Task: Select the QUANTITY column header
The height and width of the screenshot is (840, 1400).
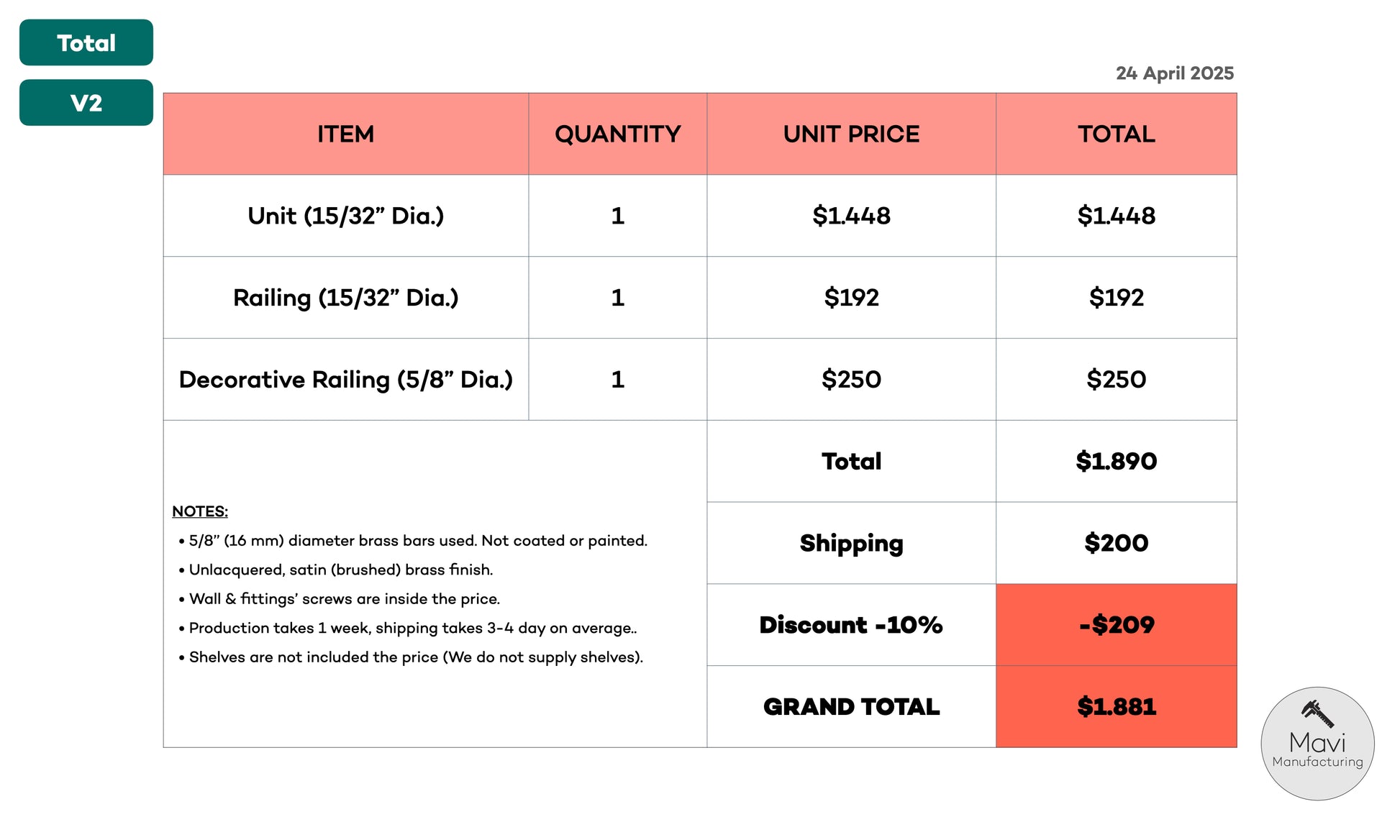Action: [618, 134]
